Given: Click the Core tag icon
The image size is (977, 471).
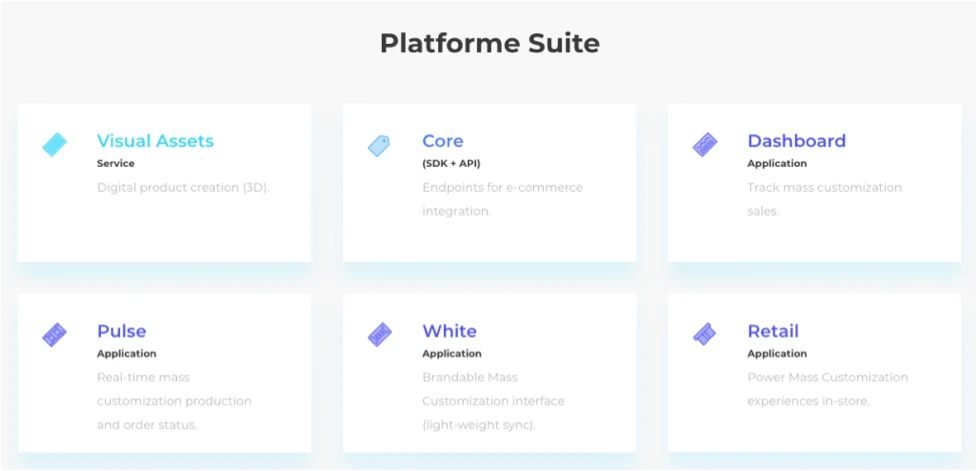Looking at the screenshot, I should click(379, 145).
